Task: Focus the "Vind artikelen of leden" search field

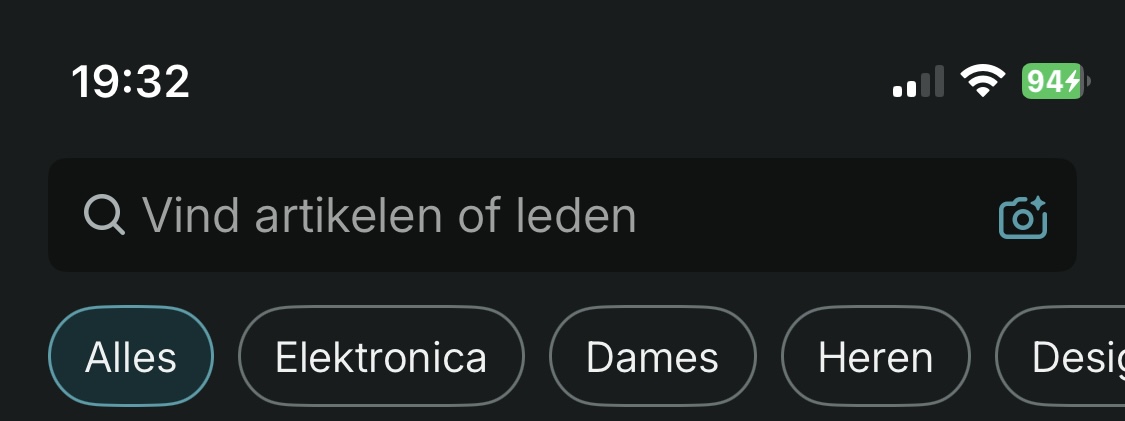Action: [560, 215]
